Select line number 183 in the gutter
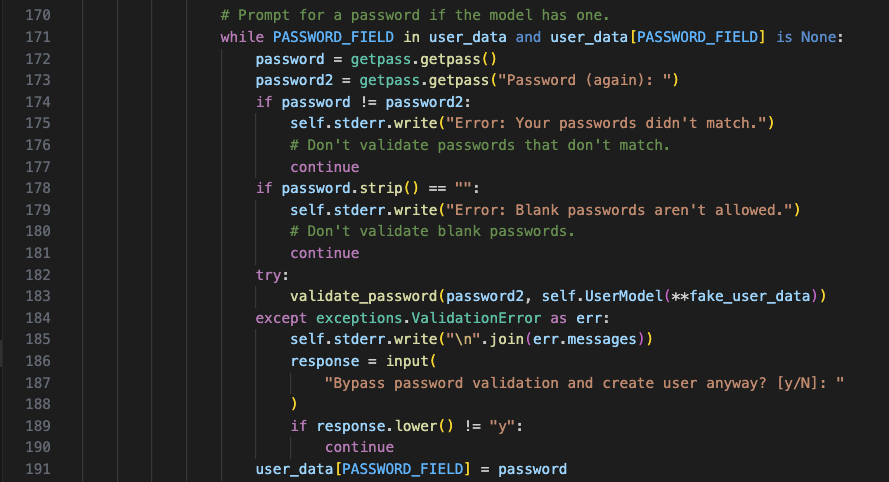 [x=37, y=296]
